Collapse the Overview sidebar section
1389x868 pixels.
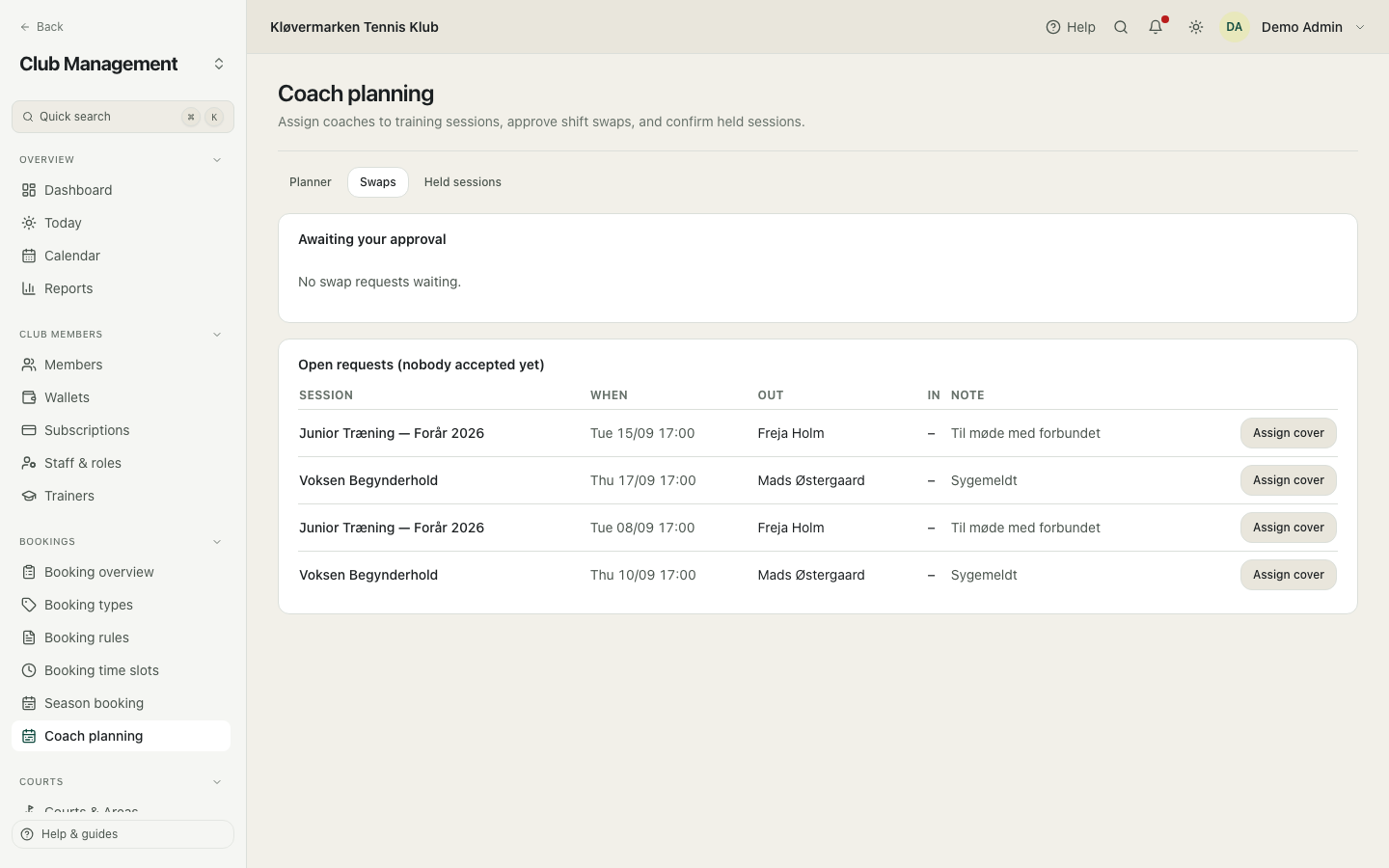coord(217,160)
